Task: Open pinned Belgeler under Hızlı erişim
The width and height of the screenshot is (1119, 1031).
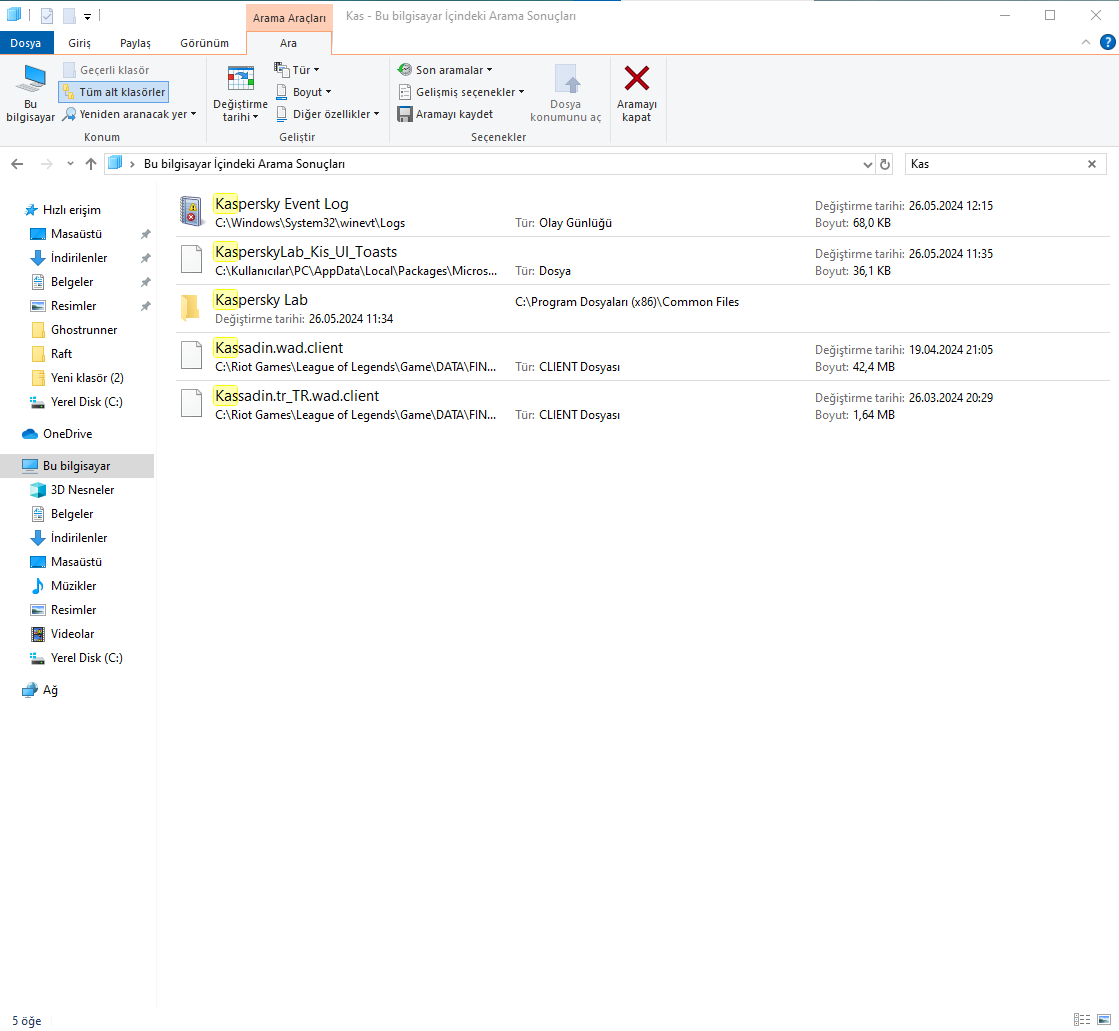Action: point(71,282)
